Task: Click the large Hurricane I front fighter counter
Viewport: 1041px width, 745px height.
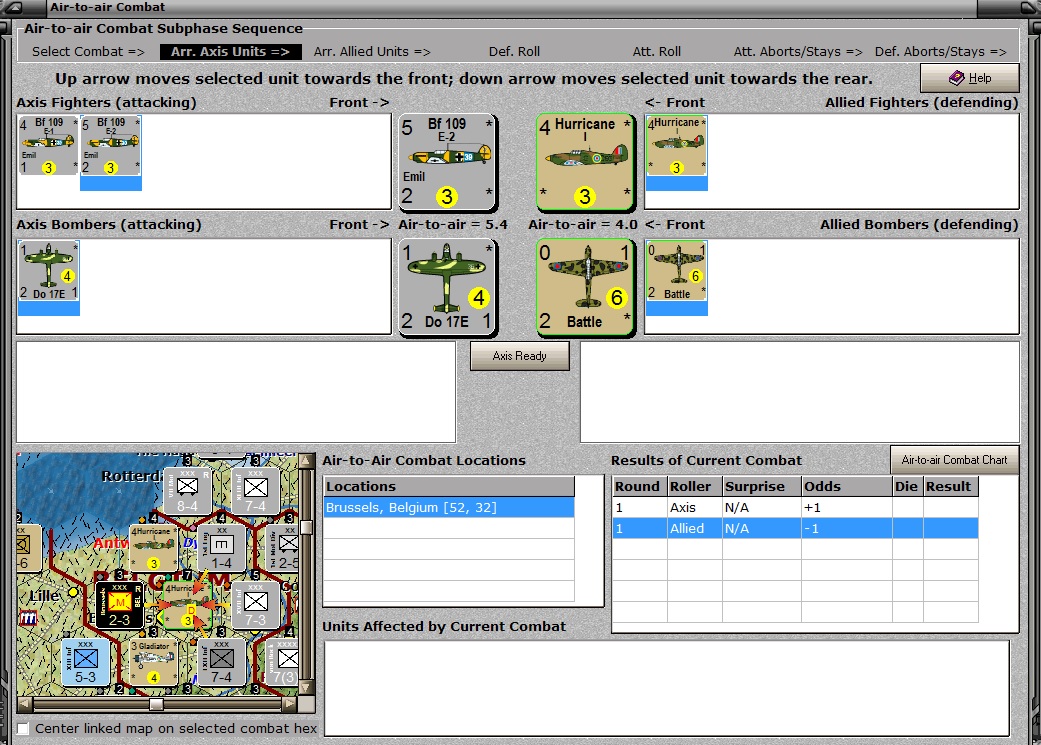Action: (584, 162)
